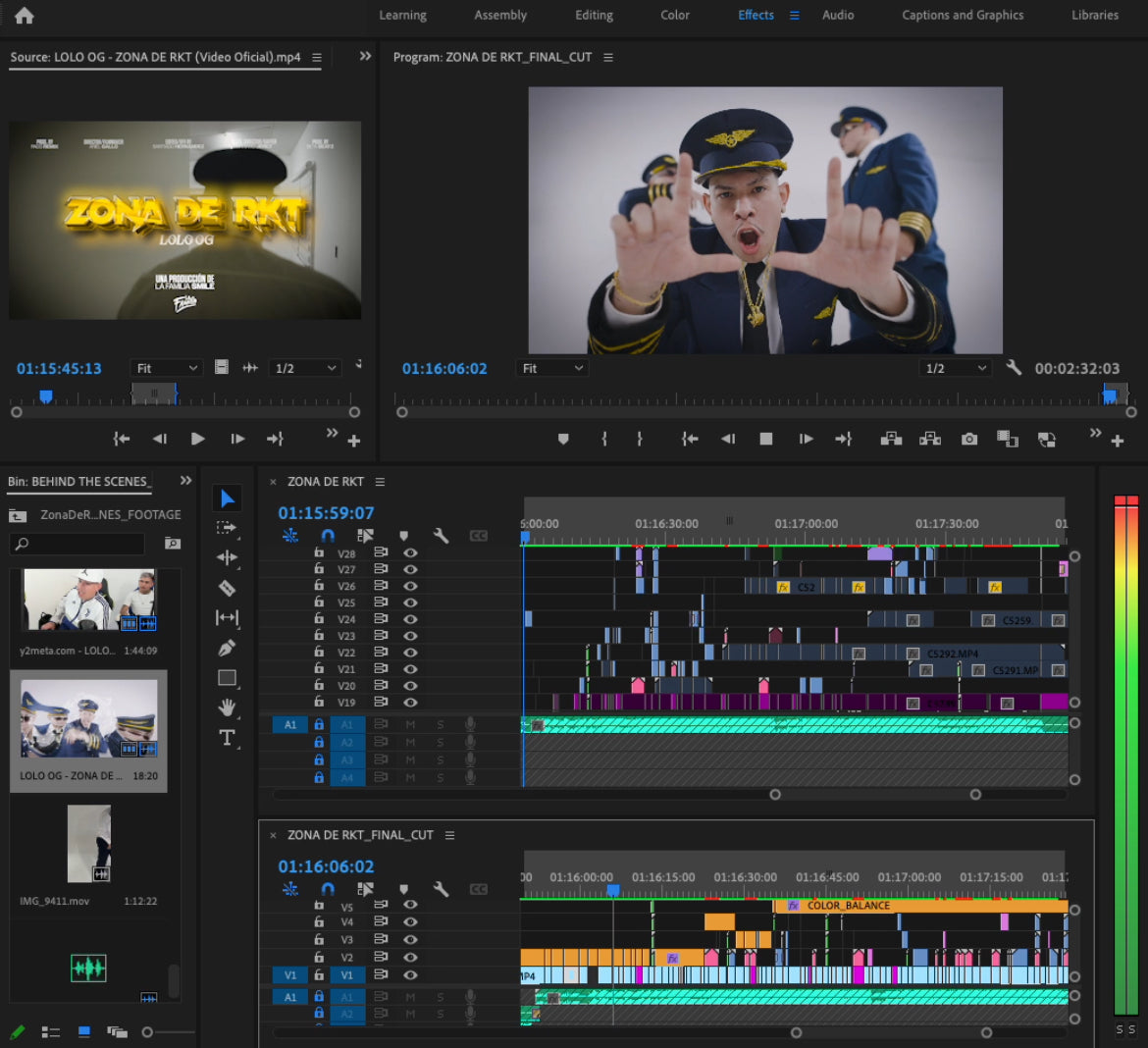Open Source panel menu
This screenshot has width=1148, height=1048.
317,57
